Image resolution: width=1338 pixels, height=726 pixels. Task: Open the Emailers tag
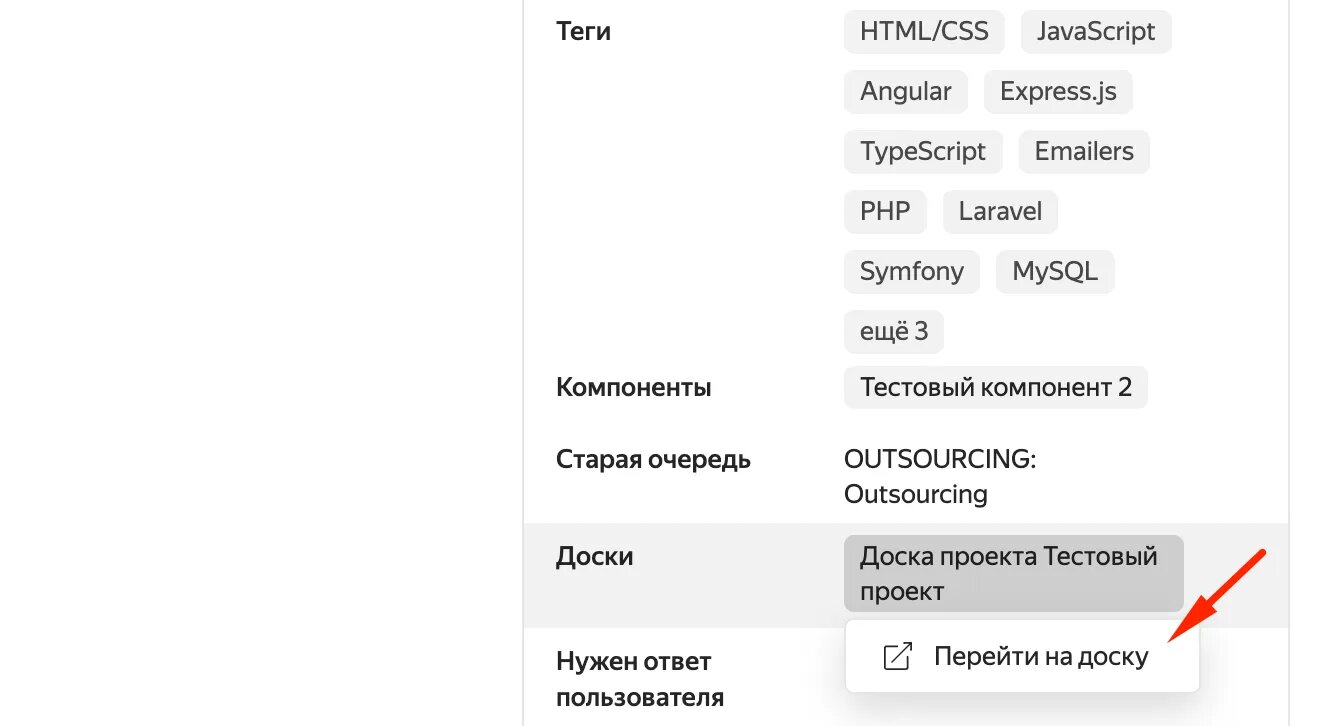click(1084, 152)
